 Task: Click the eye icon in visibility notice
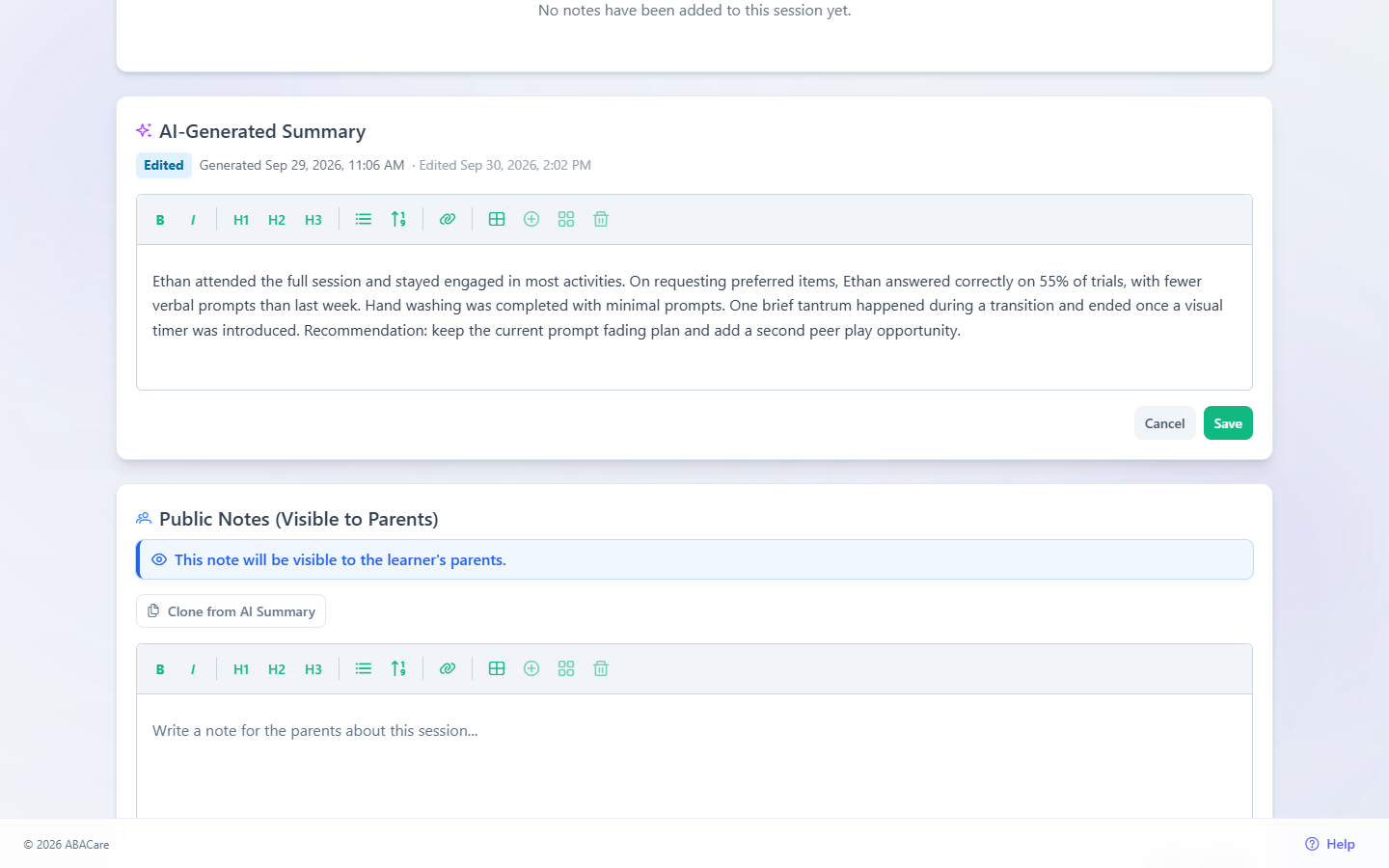159,559
